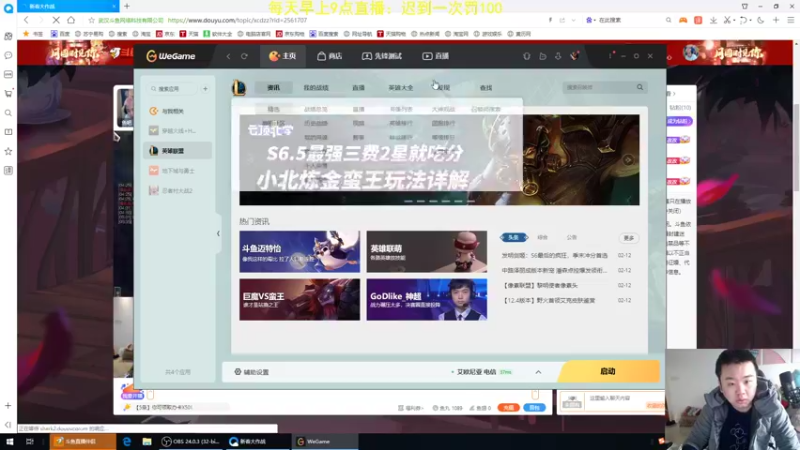The height and width of the screenshot is (450, 800).
Task: Open the 斗鱼迈特怡 news card
Action: point(299,252)
